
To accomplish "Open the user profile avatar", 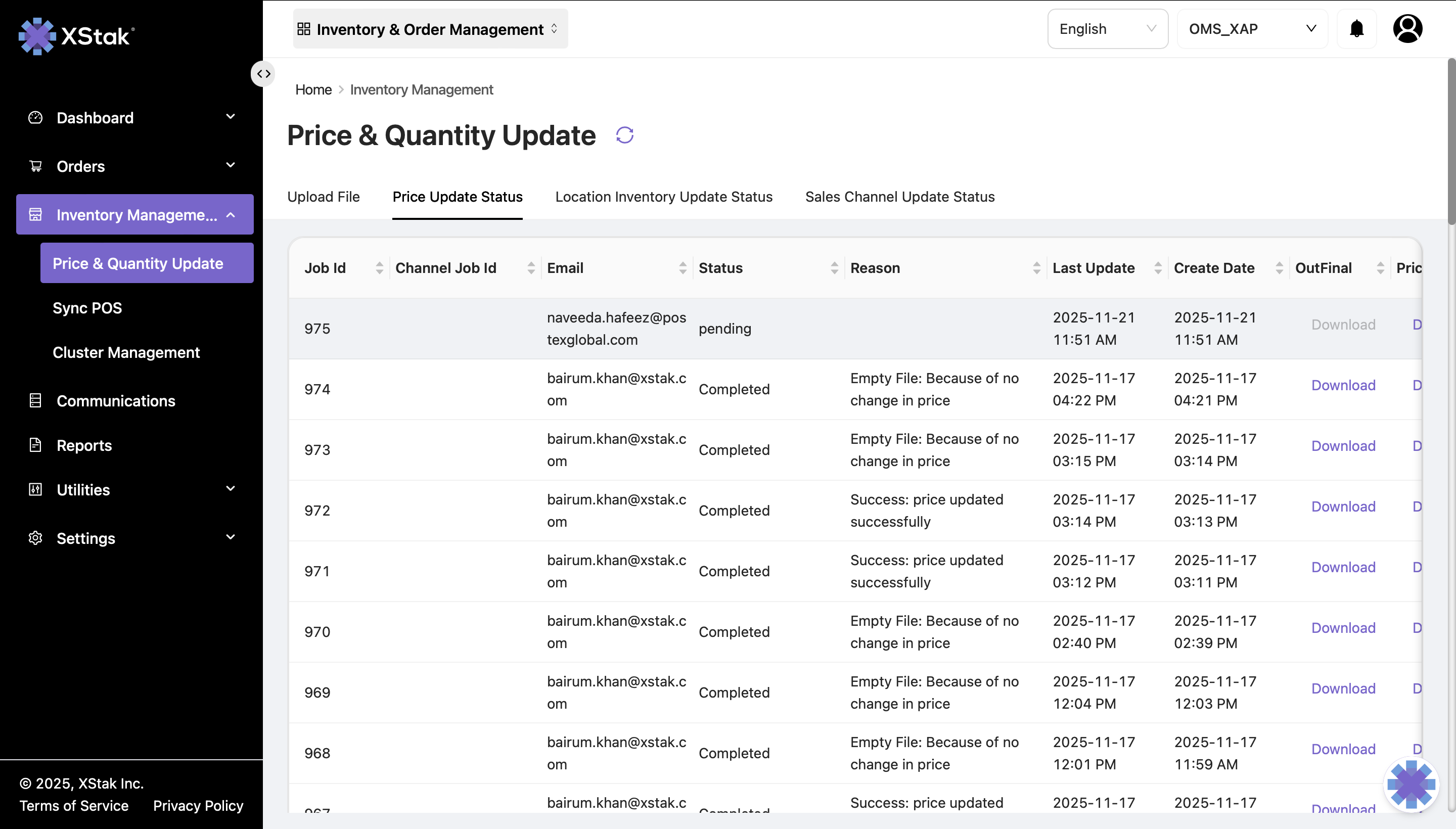I will pos(1407,28).
